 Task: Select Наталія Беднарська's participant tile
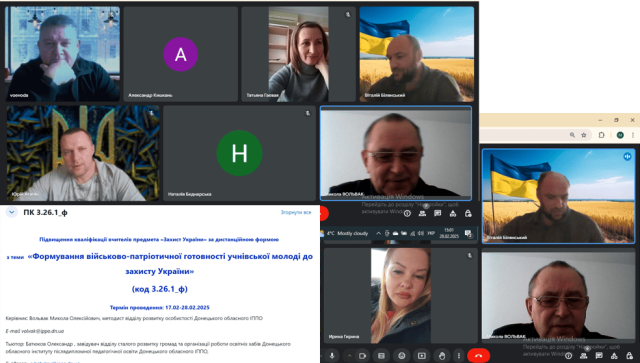point(239,153)
